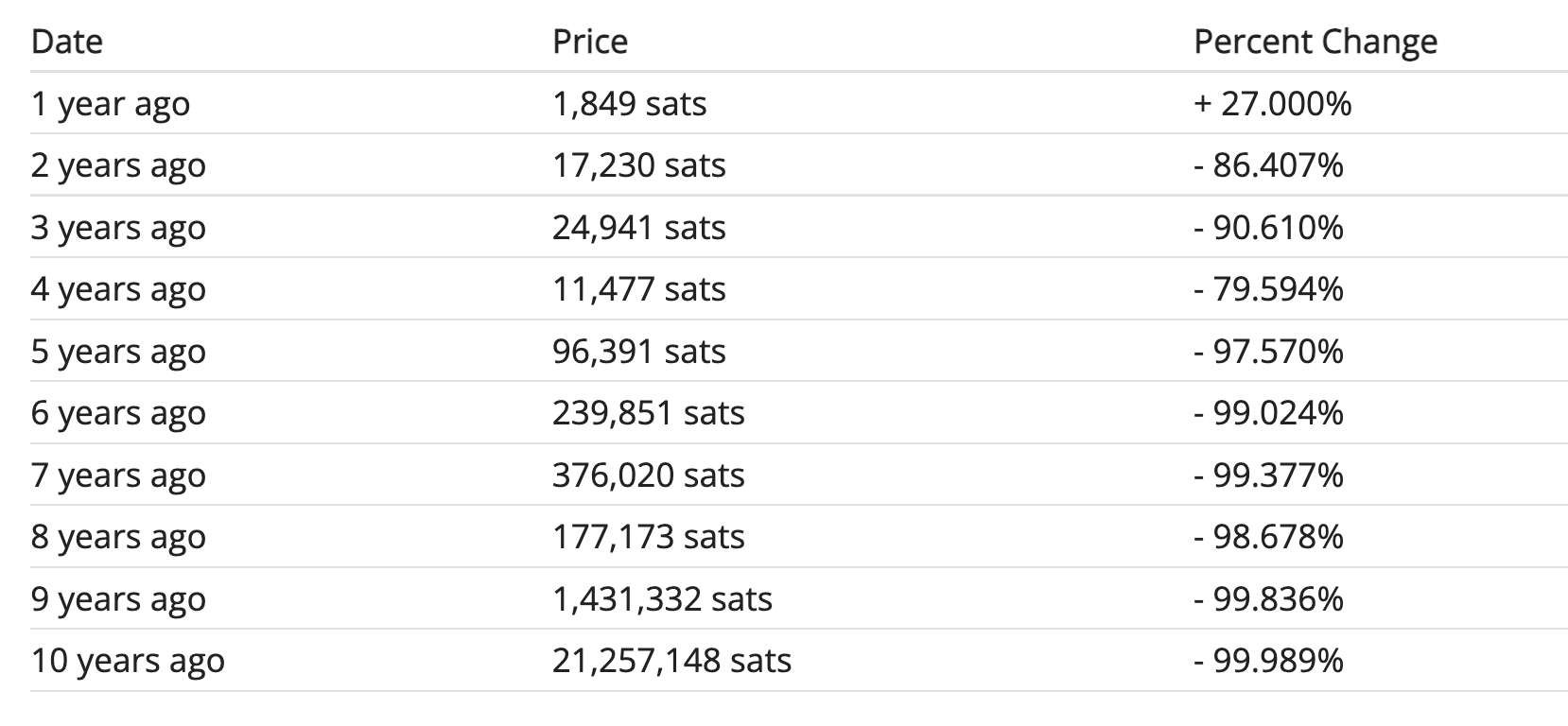Click the 376,020 sats price cell

click(648, 475)
